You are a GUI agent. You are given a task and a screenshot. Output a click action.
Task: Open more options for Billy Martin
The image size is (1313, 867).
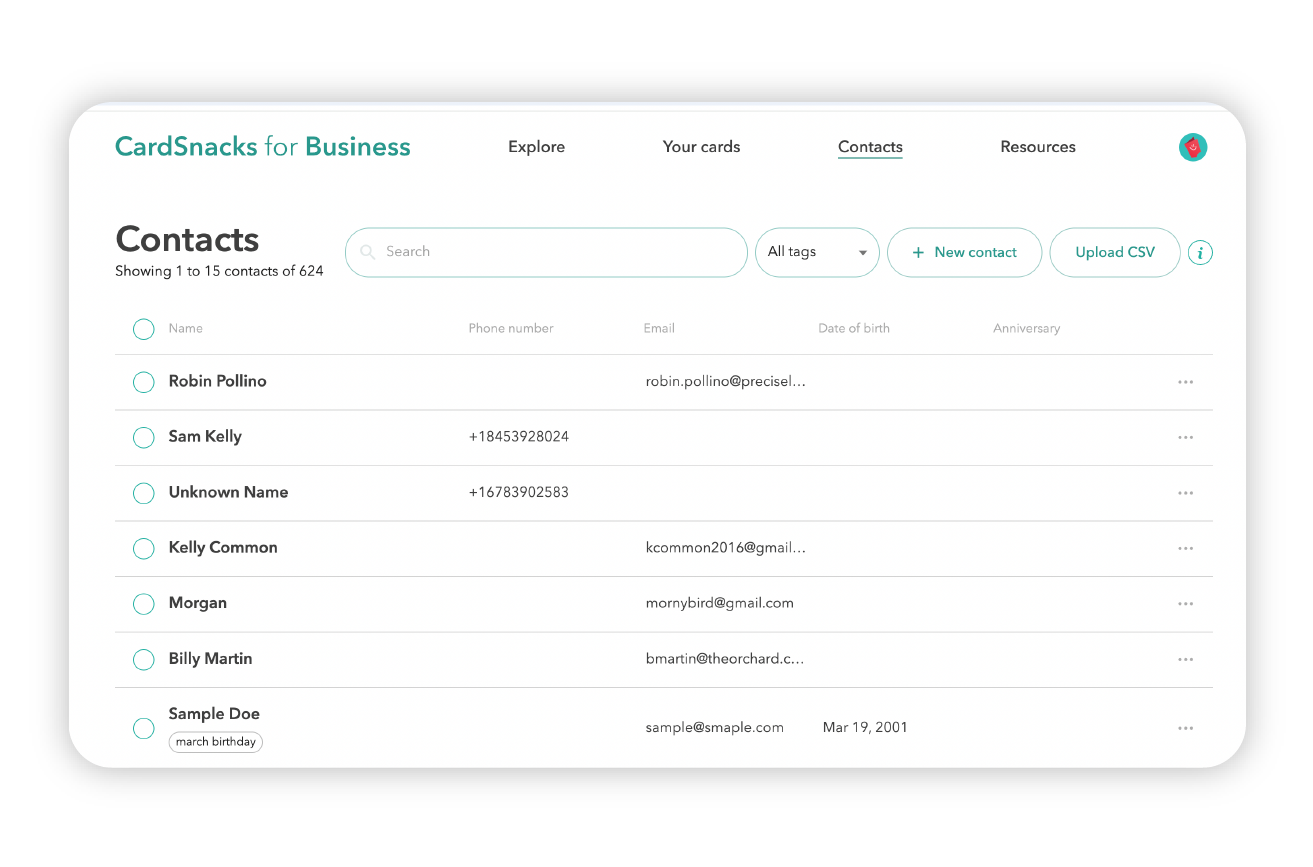click(1185, 660)
